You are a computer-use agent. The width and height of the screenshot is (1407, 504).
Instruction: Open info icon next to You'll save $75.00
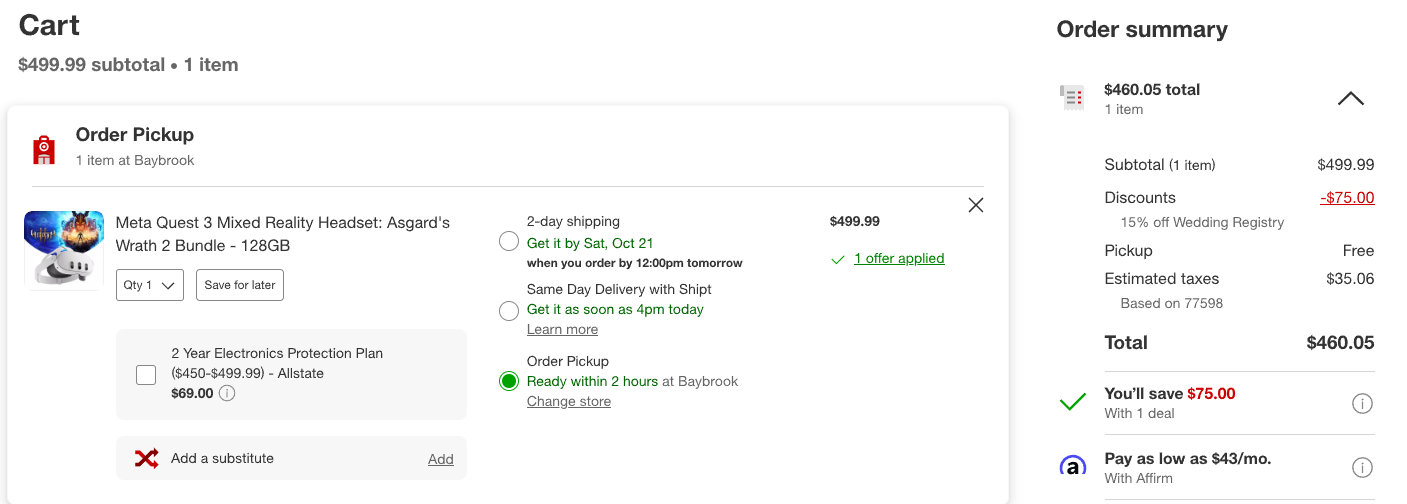[1362, 403]
